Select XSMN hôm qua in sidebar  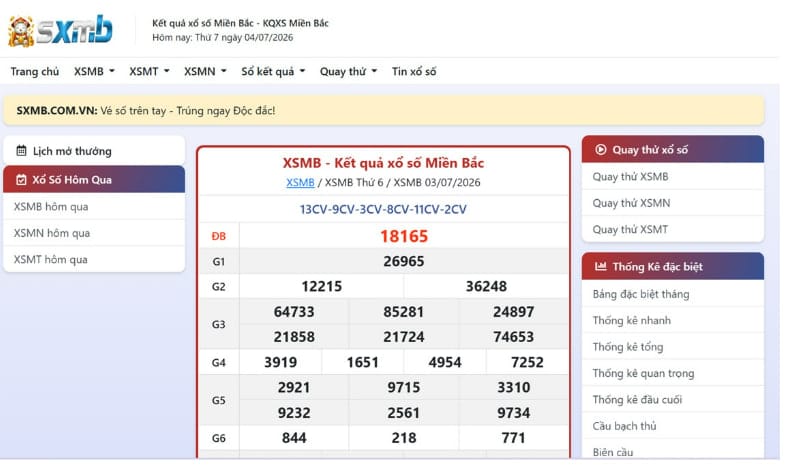tap(51, 233)
